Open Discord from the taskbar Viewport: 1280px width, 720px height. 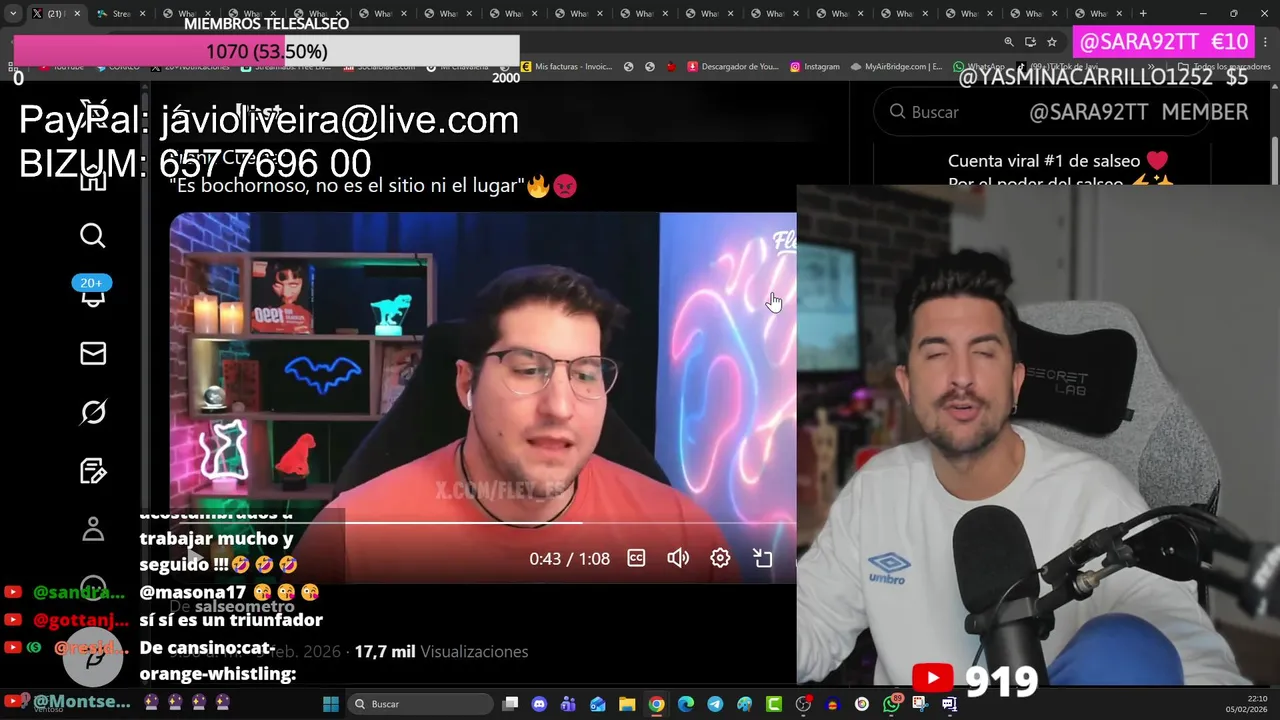pos(540,704)
